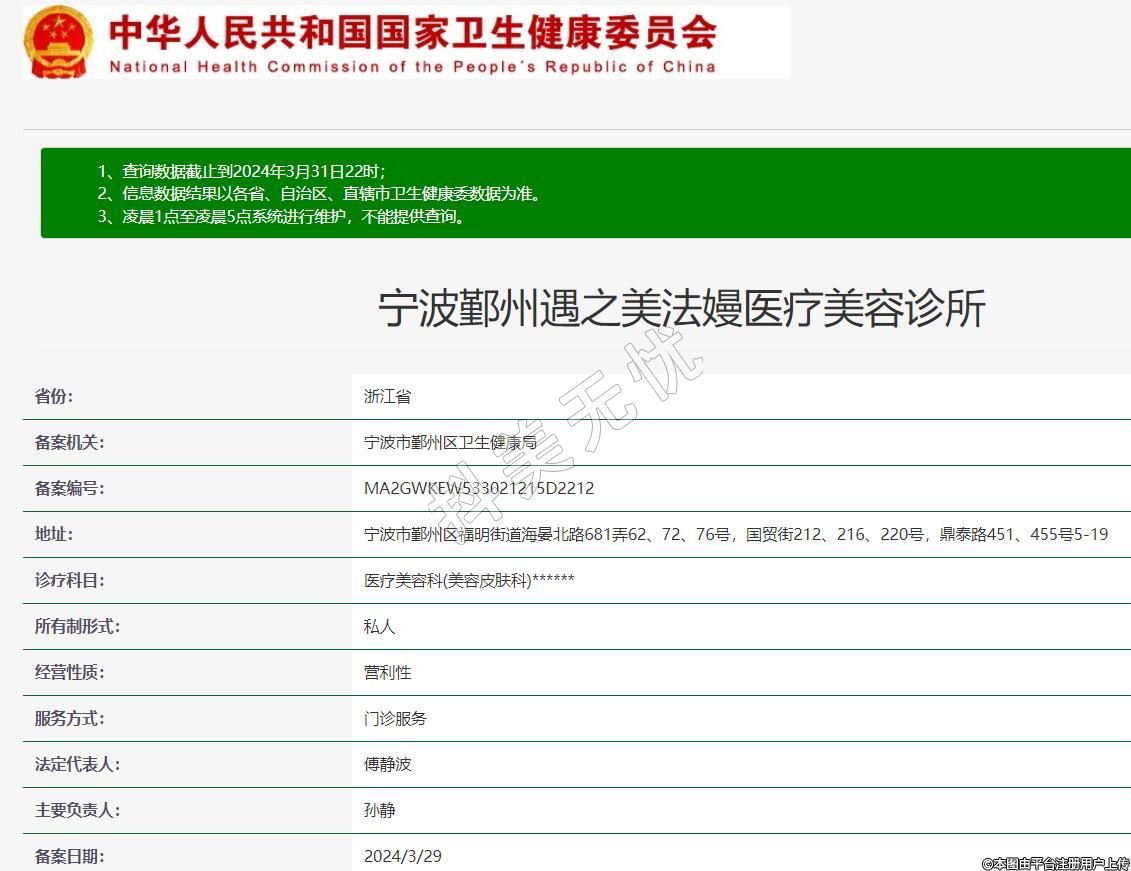Click the Chinese commission title in header
The height and width of the screenshot is (871, 1131).
click(x=412, y=32)
